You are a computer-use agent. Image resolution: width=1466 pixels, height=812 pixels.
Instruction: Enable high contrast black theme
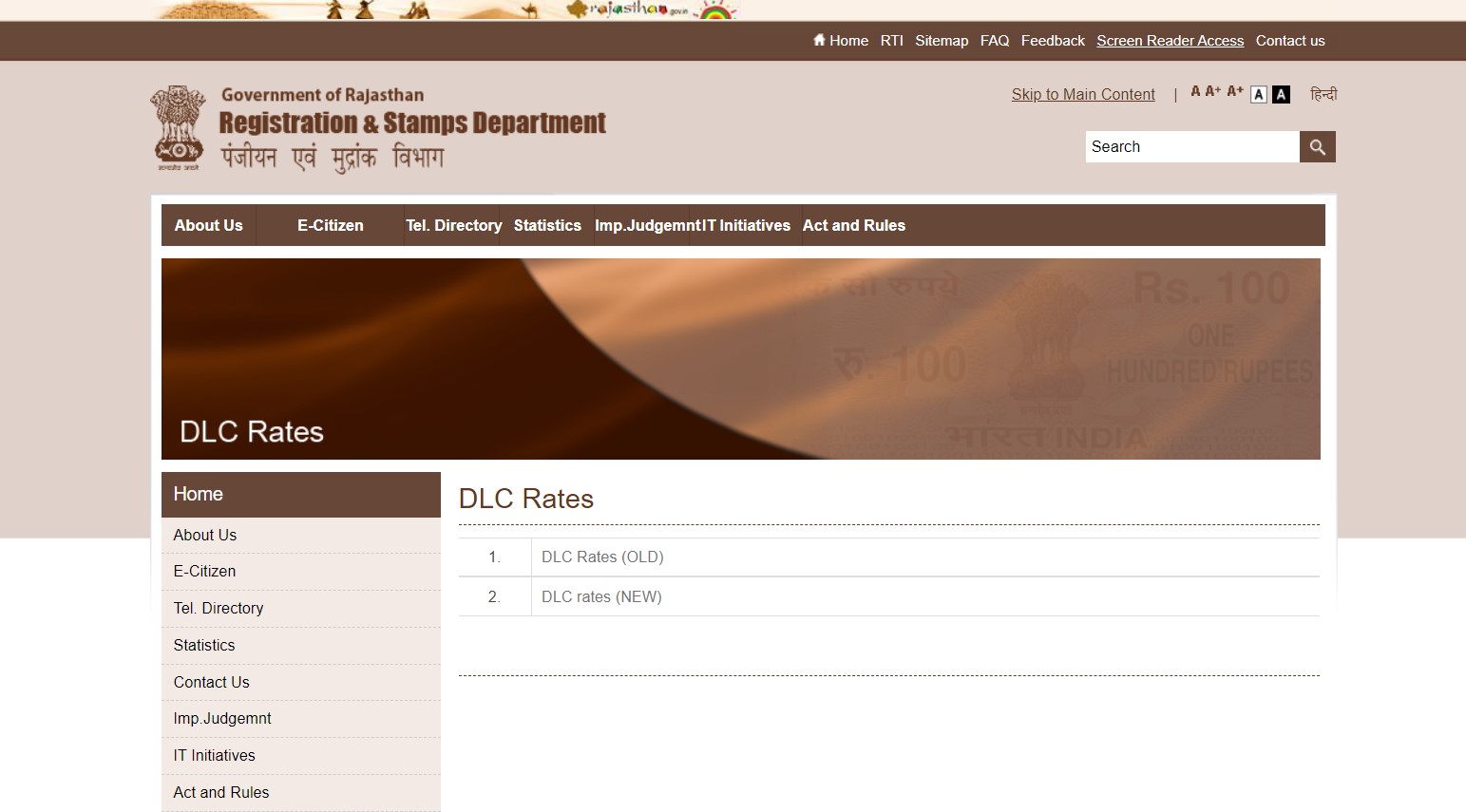click(x=1281, y=93)
